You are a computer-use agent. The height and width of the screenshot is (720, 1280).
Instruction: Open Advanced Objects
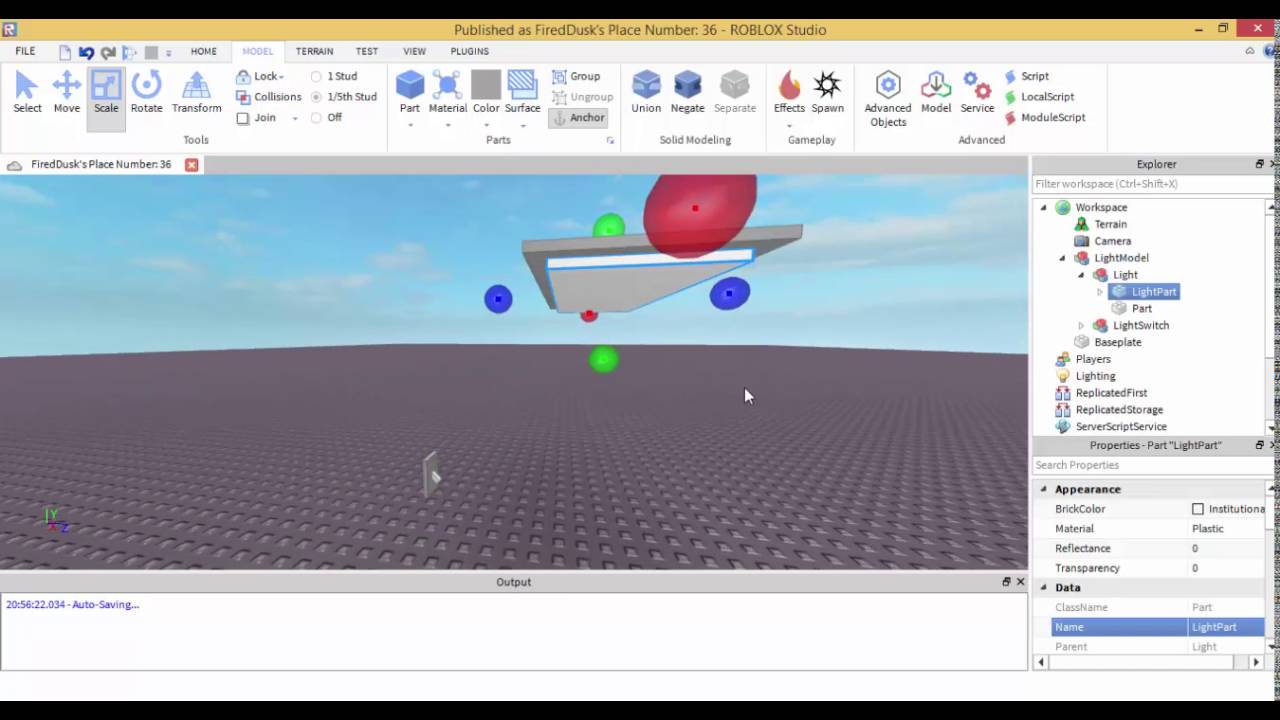tap(888, 99)
